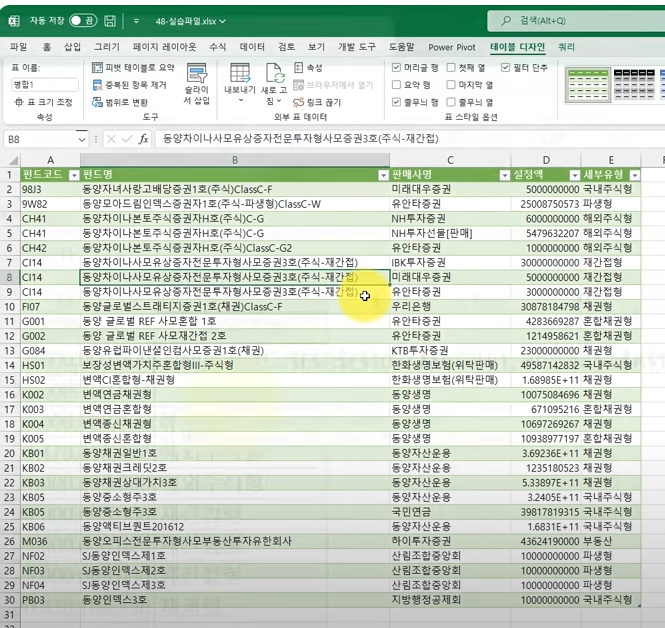Click the Select All corner triangle
This screenshot has width=665, height=628.
pos(13,161)
